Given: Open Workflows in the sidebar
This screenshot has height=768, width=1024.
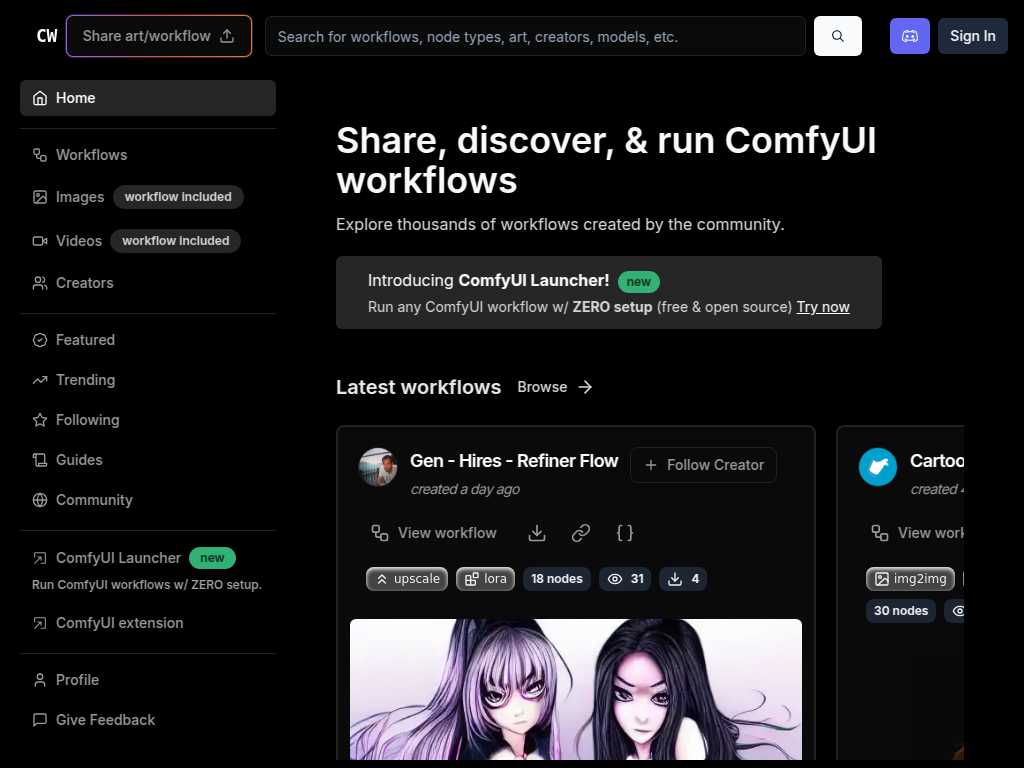Looking at the screenshot, I should 148,155.
